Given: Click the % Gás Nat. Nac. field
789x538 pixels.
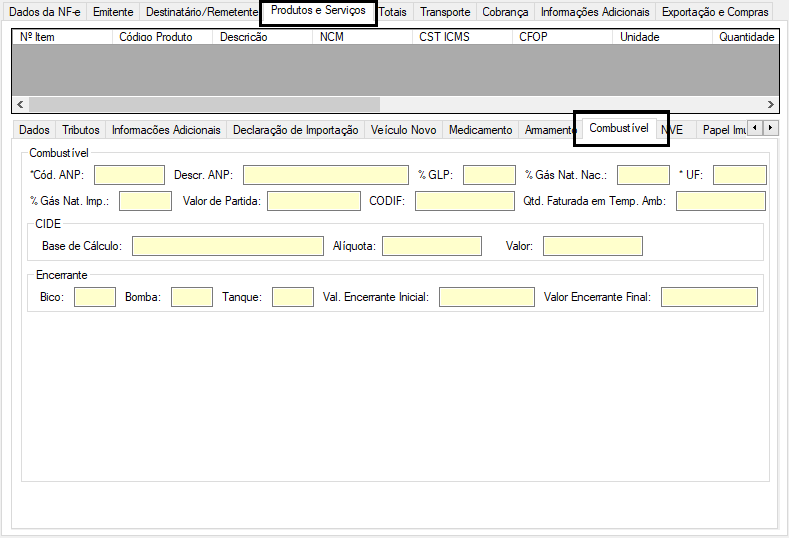Looking at the screenshot, I should click(x=643, y=175).
